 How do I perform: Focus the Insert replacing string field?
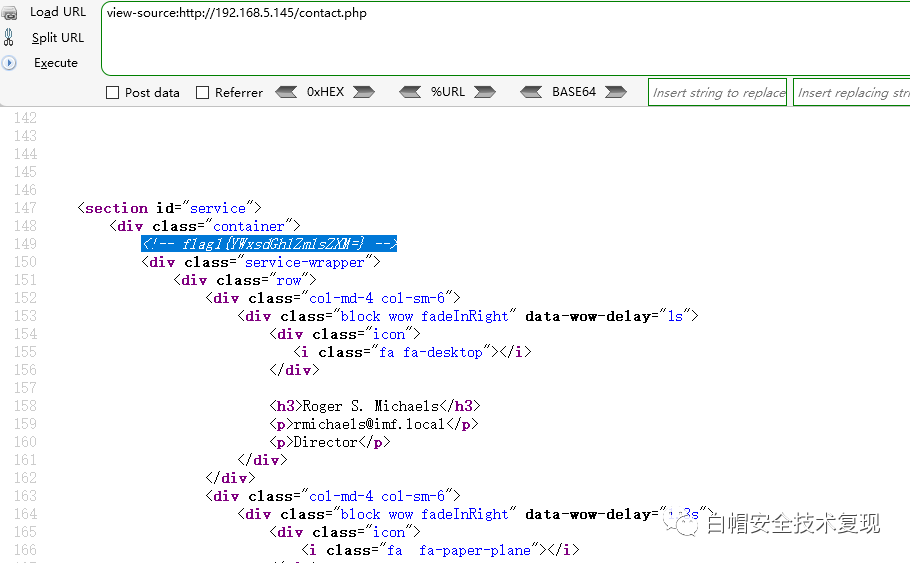[851, 92]
